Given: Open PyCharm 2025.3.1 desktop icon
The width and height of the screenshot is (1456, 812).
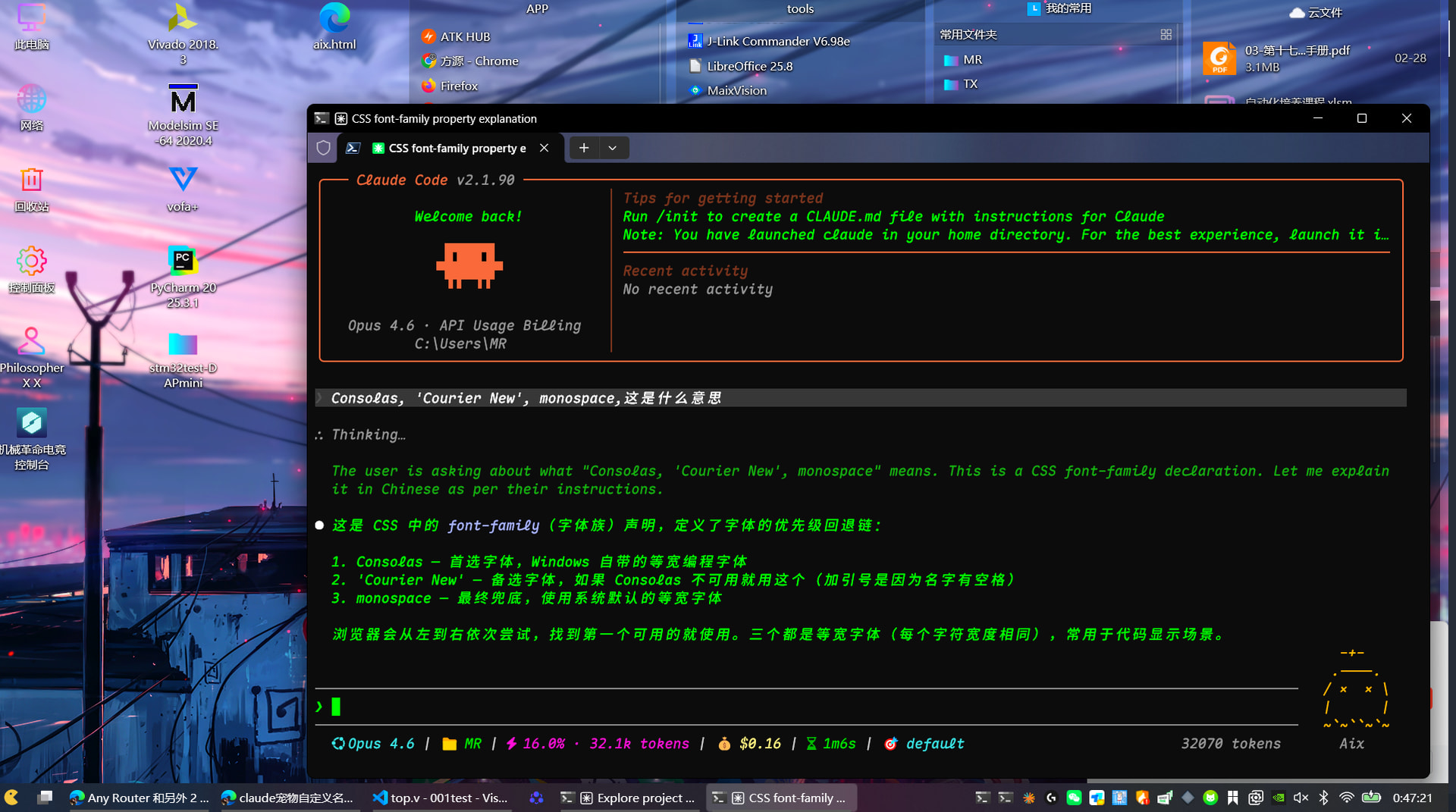Looking at the screenshot, I should pyautogui.click(x=183, y=276).
